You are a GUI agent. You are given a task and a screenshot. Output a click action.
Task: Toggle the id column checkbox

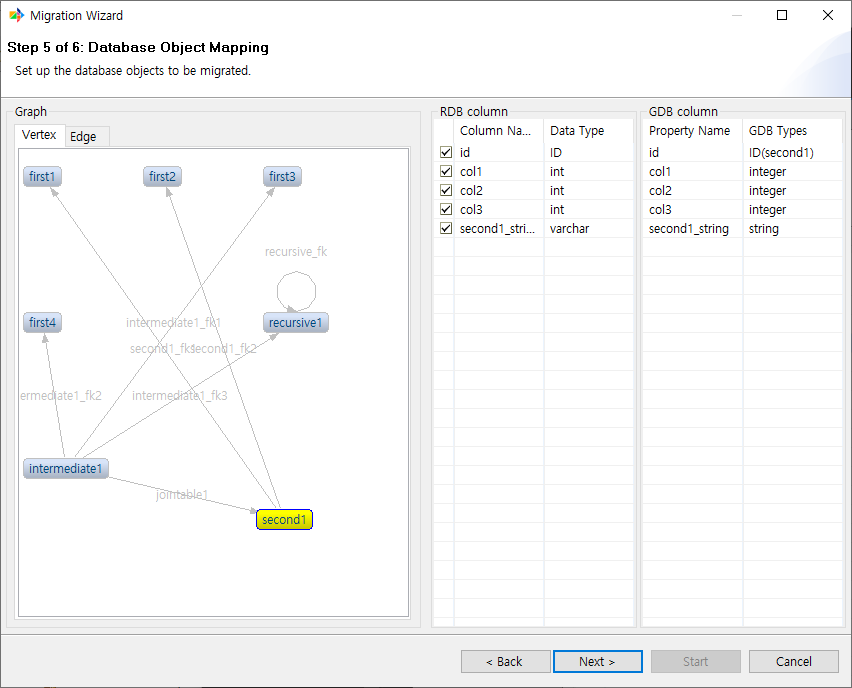445,152
